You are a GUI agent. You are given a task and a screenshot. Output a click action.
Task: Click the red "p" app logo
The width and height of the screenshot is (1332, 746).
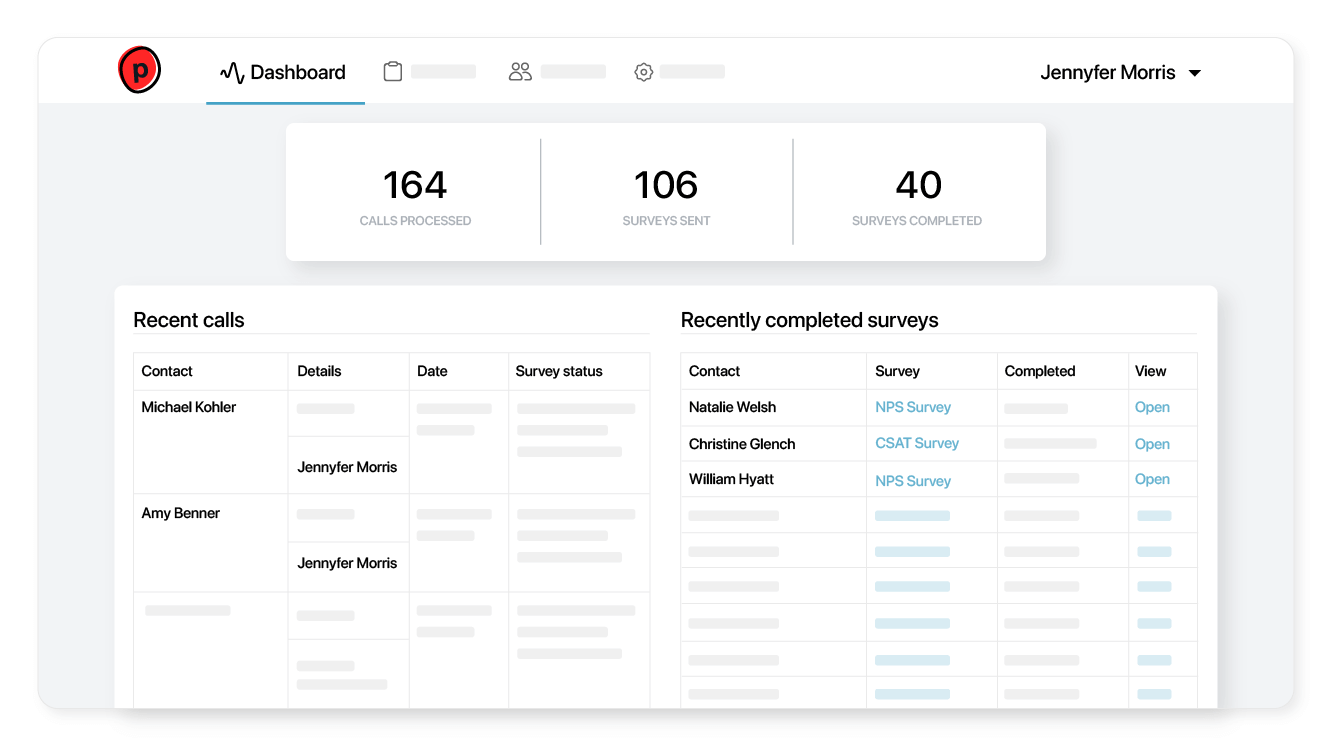[x=139, y=70]
